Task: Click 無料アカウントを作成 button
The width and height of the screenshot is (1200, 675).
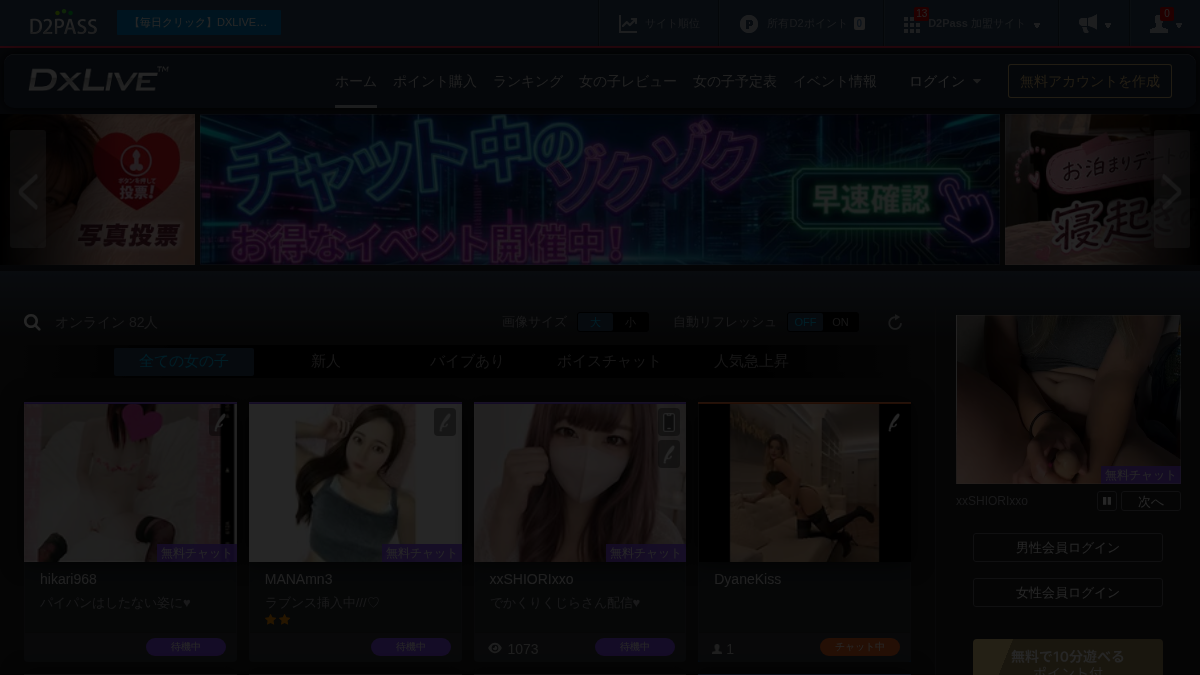Action: click(1090, 81)
